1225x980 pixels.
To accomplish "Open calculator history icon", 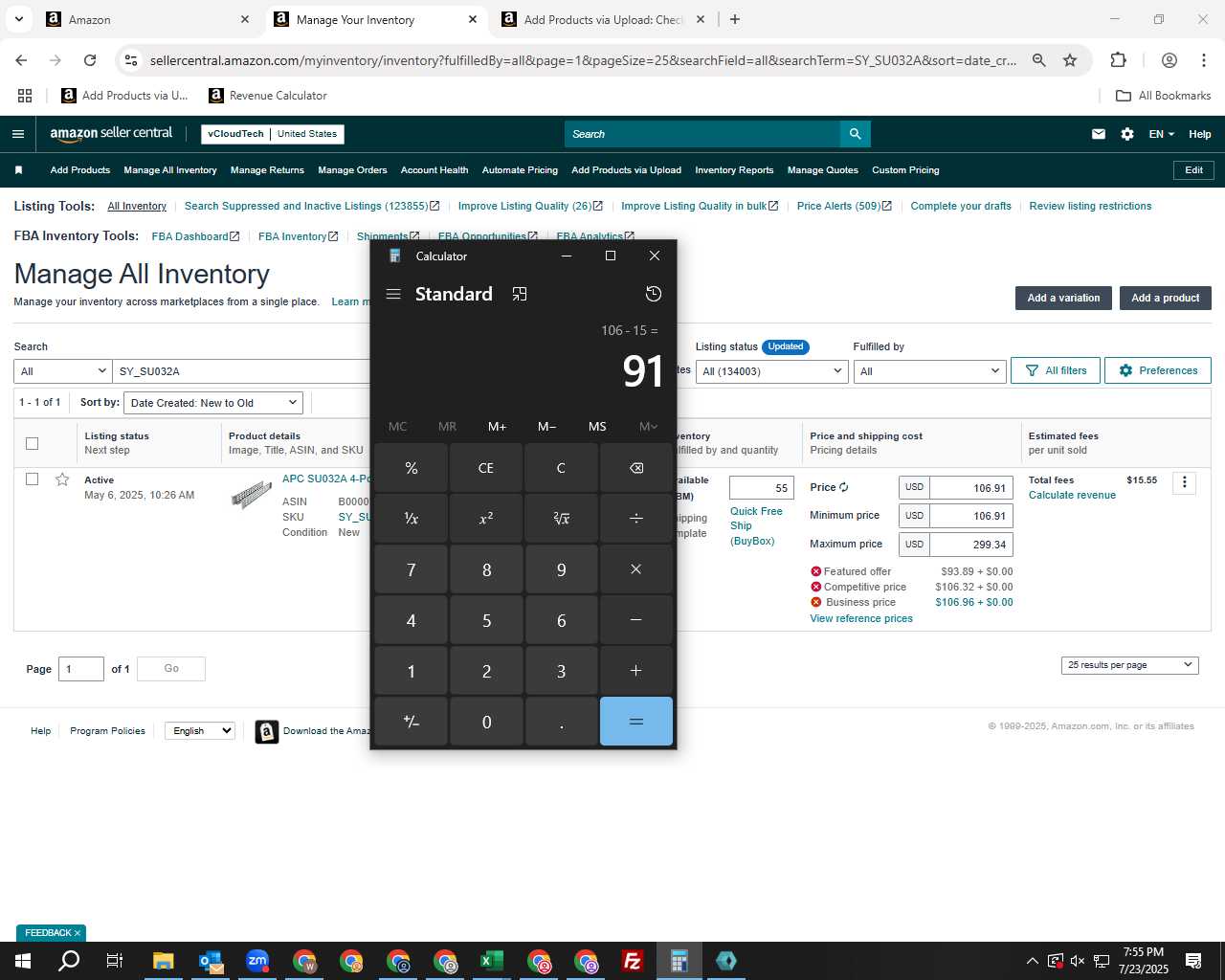I will [x=654, y=294].
